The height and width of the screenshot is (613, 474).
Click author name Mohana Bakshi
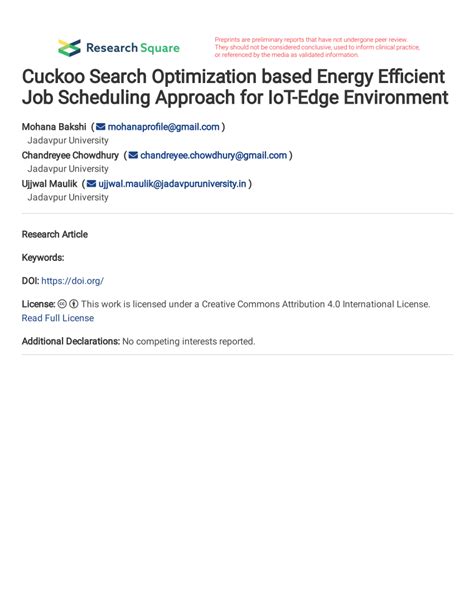(54, 127)
